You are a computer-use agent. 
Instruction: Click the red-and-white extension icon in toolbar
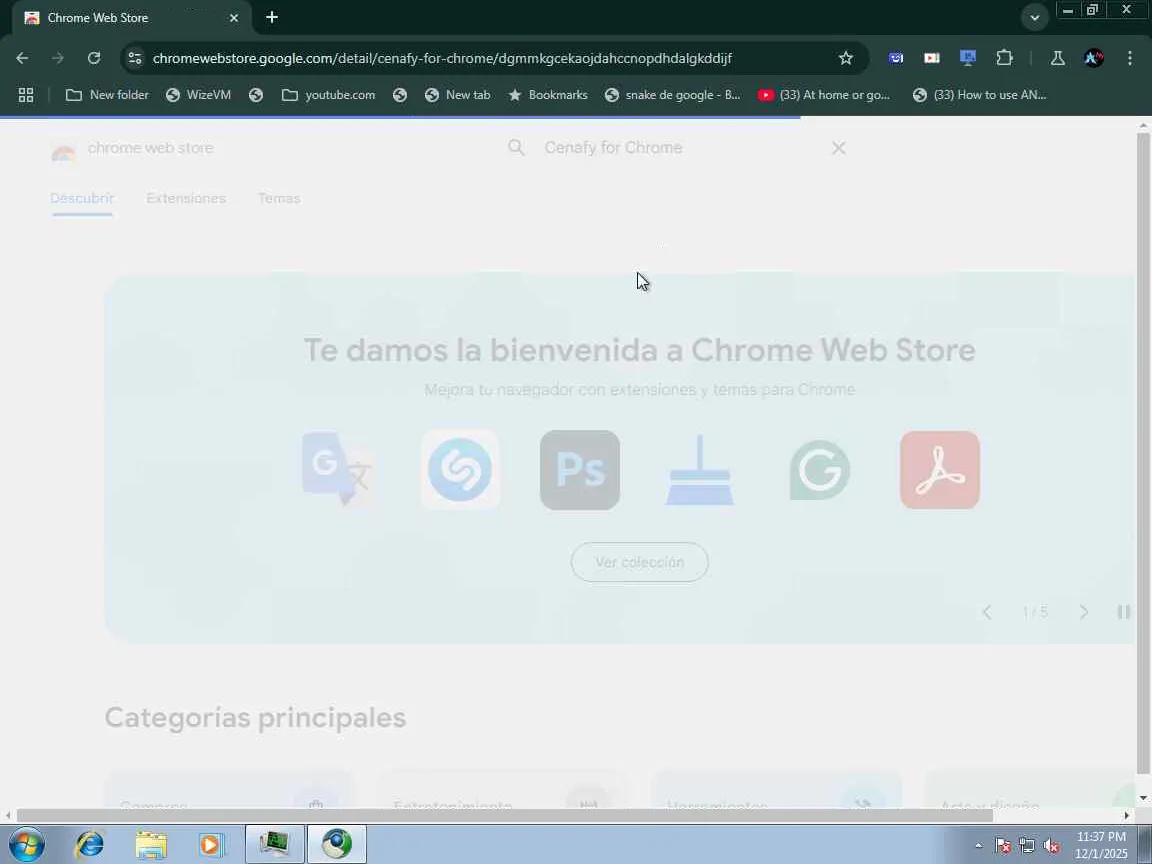pyautogui.click(x=932, y=58)
